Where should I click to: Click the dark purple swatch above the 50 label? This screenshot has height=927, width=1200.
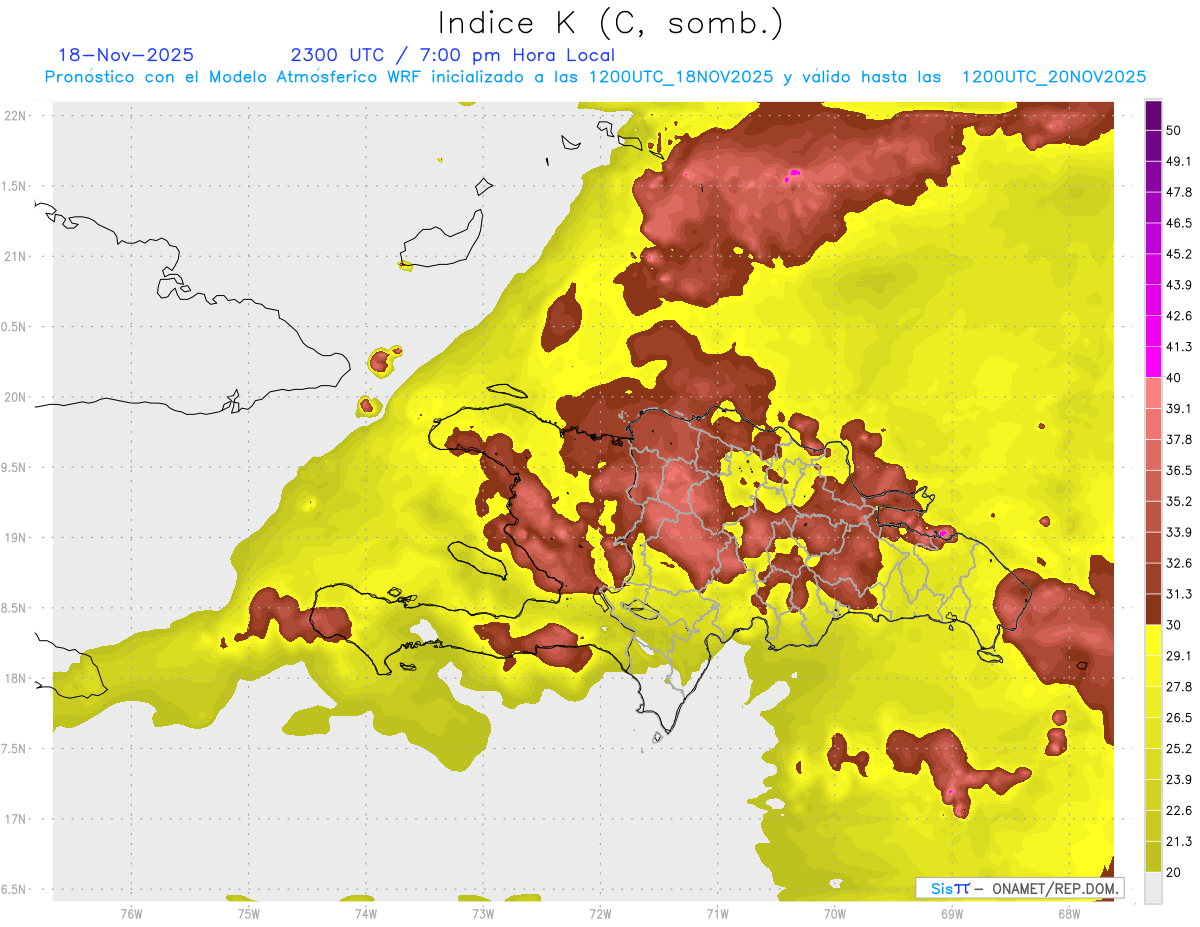click(1153, 115)
